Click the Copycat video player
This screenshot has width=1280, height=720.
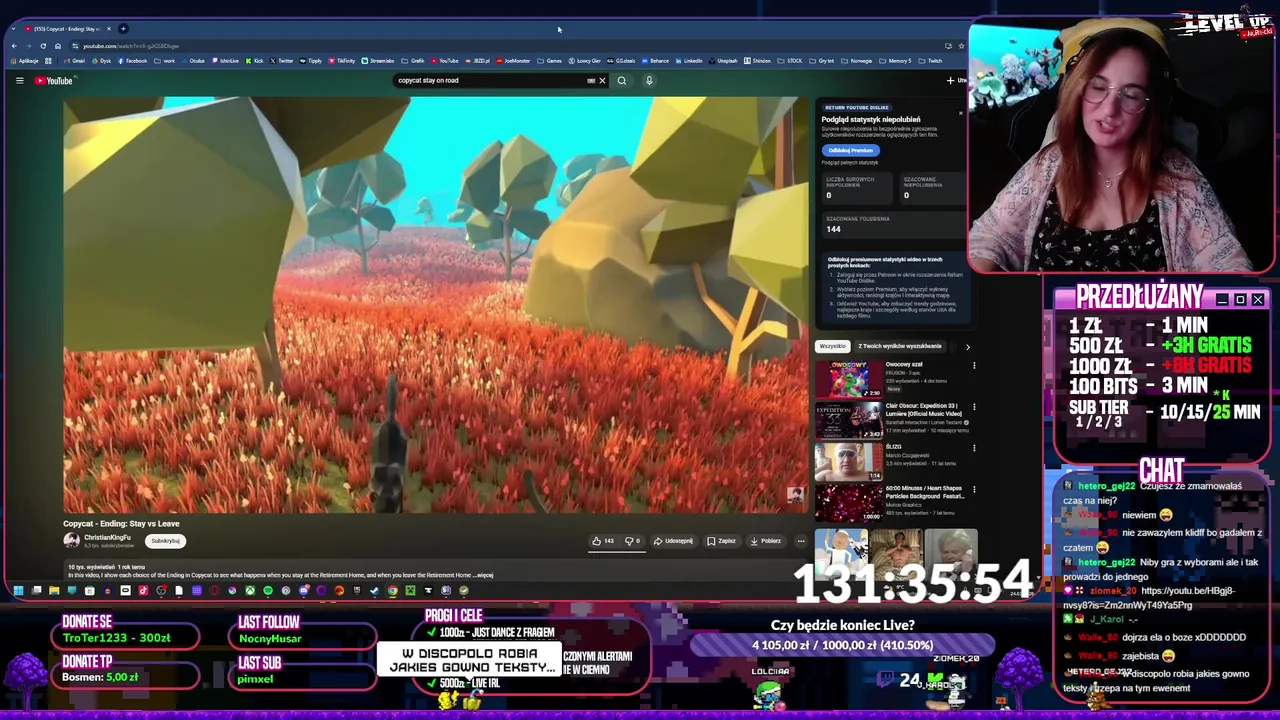tap(435, 305)
